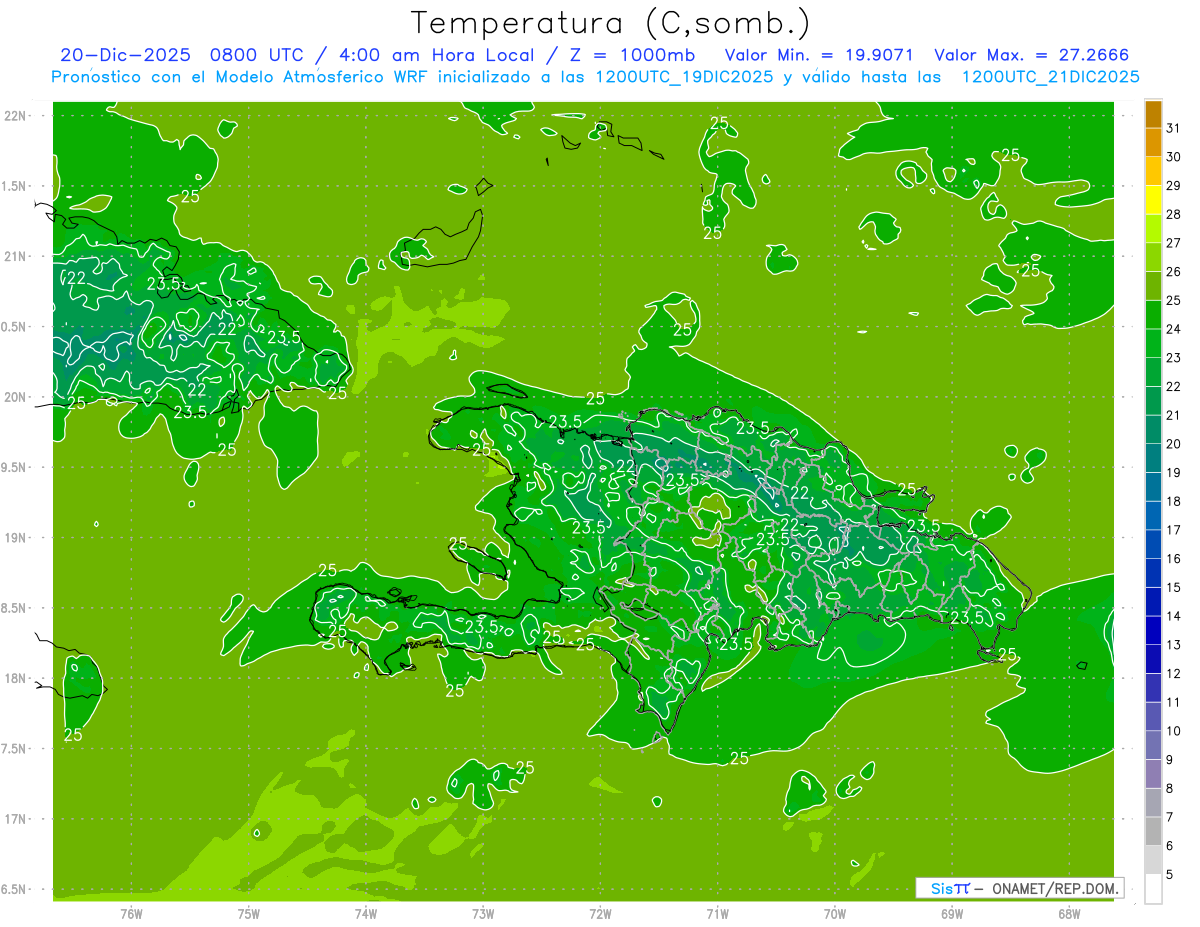This screenshot has height=927, width=1200.
Task: Pick the green swatch between 24 and 25
Action: click(1153, 315)
